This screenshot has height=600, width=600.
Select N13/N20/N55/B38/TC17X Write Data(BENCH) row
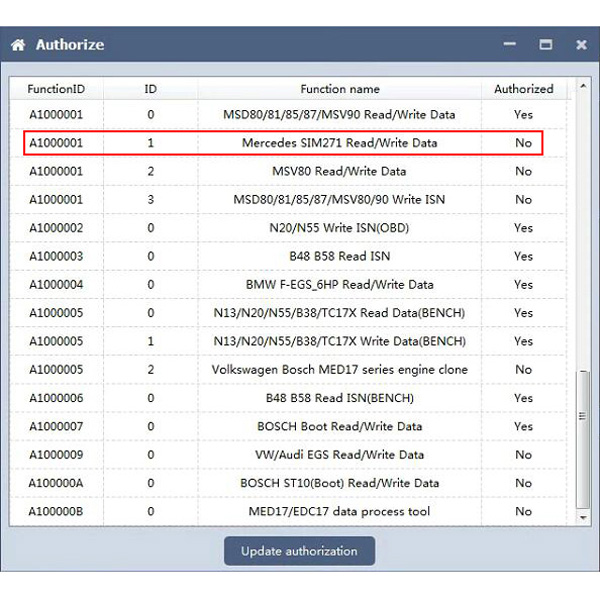point(288,341)
